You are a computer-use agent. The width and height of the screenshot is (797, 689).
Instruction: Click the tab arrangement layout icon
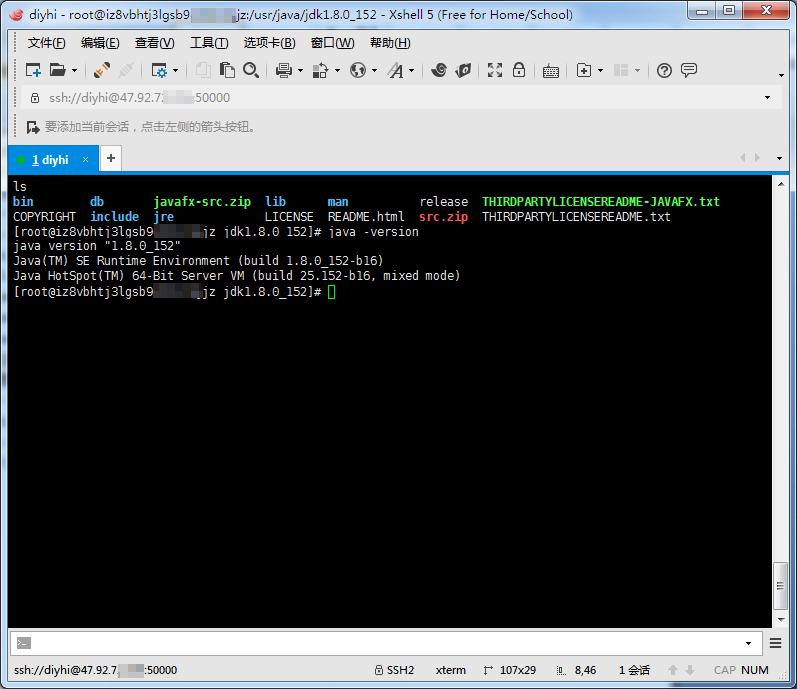coord(621,70)
